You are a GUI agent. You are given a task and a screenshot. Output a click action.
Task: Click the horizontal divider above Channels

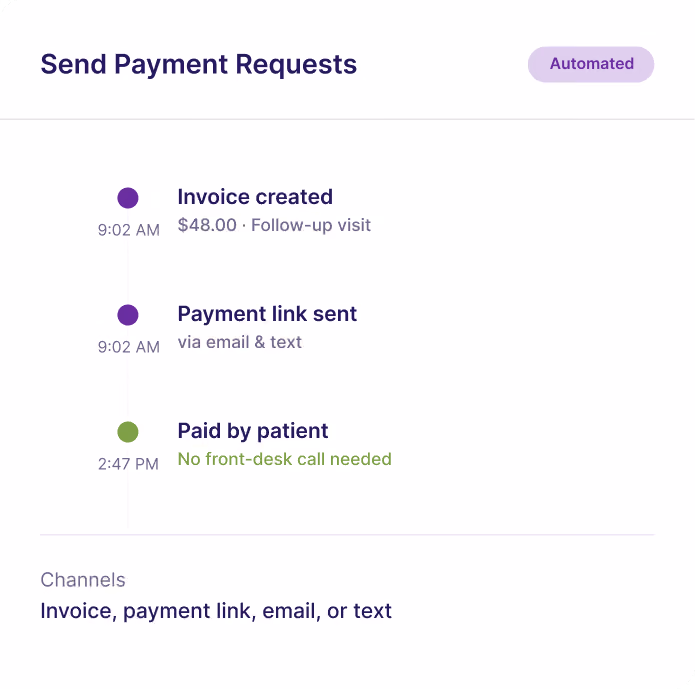click(347, 535)
